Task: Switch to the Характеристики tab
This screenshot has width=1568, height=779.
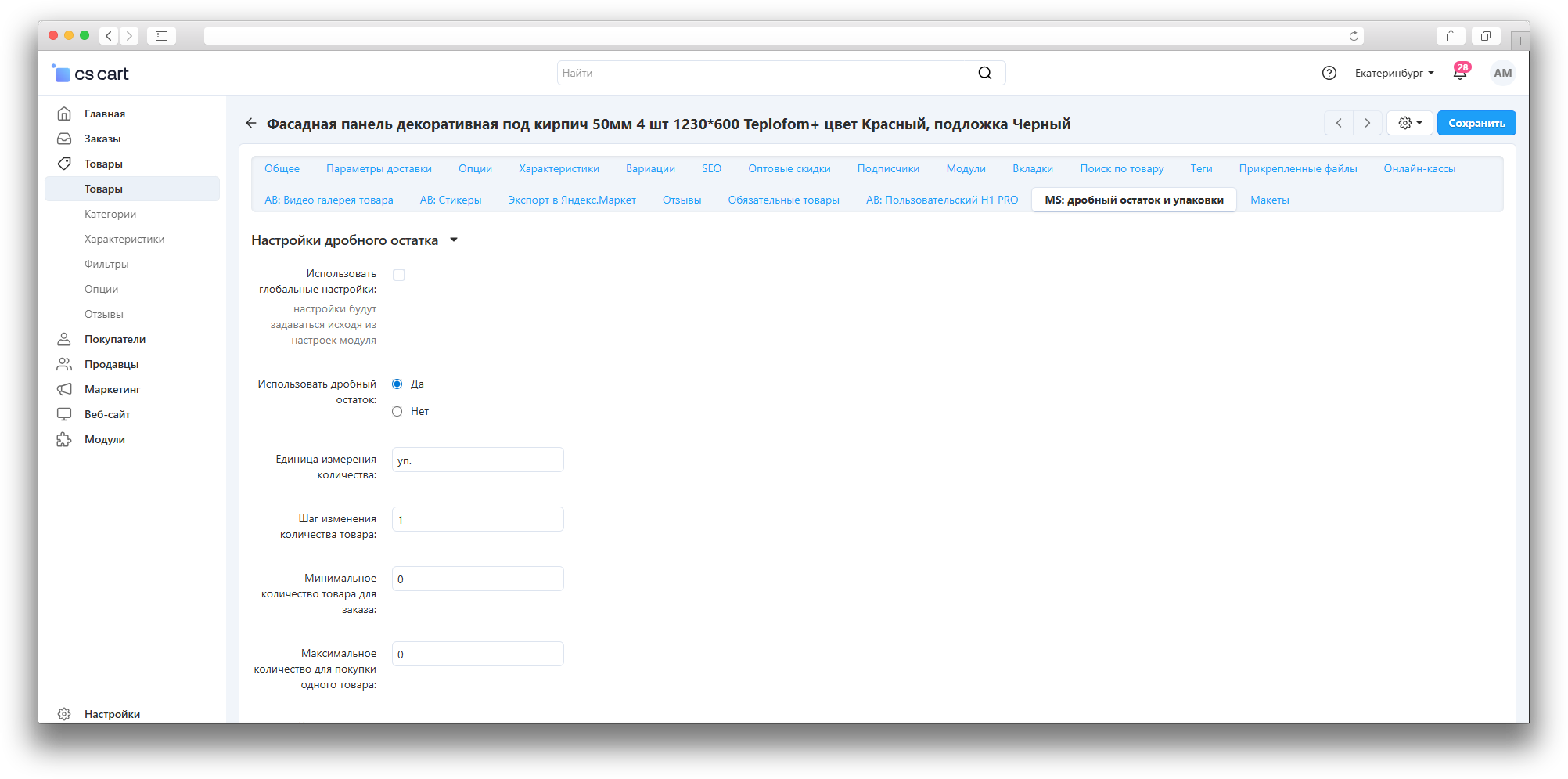Action: (x=559, y=168)
